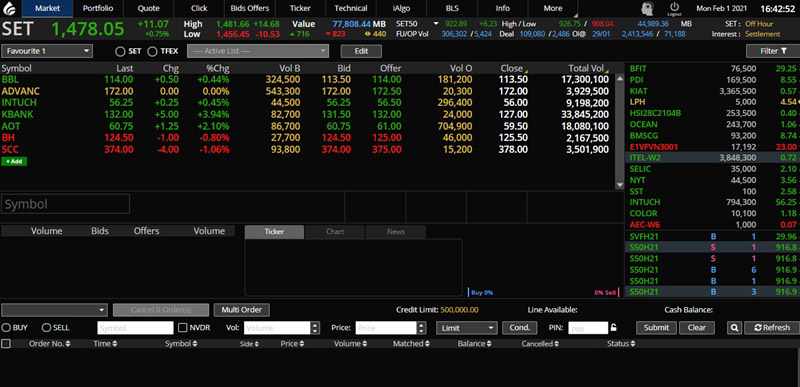Screen dimensions: 800x387
Task: Click the Cond. button
Action: point(520,328)
